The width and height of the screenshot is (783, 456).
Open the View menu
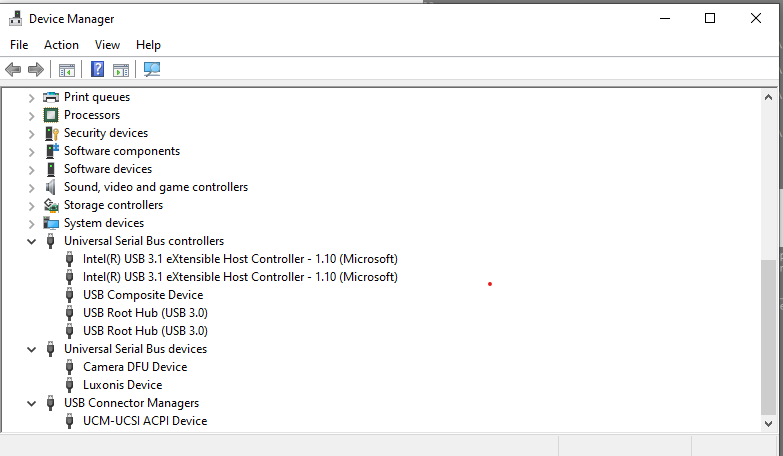click(x=107, y=45)
